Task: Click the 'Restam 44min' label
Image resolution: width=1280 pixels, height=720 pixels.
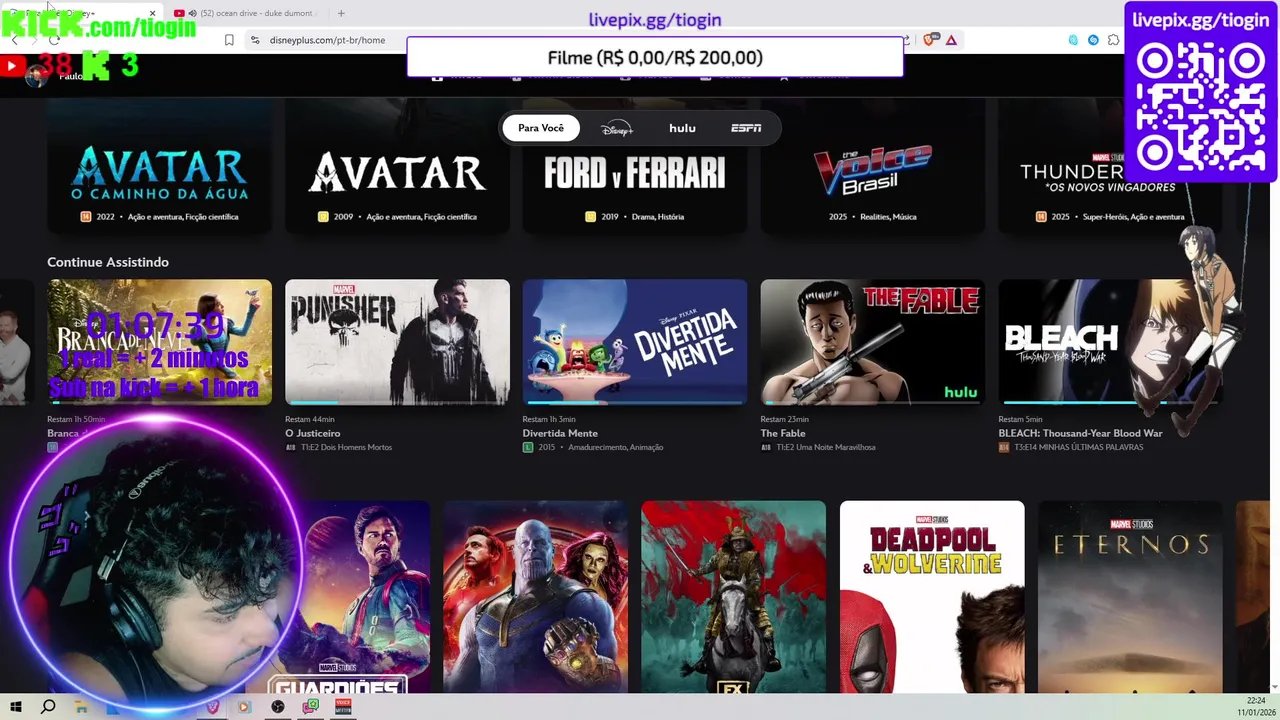Action: click(309, 419)
